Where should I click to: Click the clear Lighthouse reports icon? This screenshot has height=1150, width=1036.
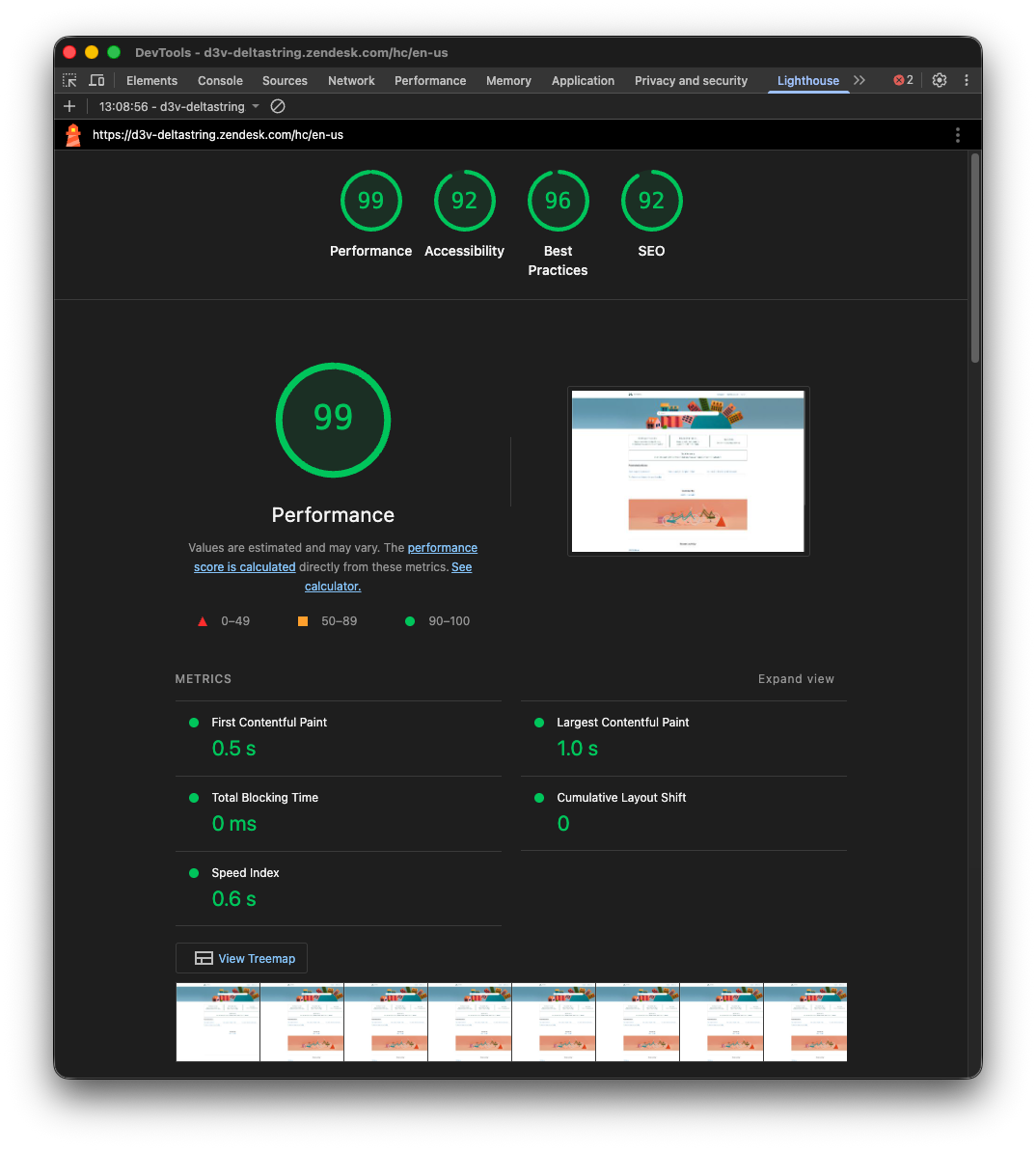click(278, 106)
